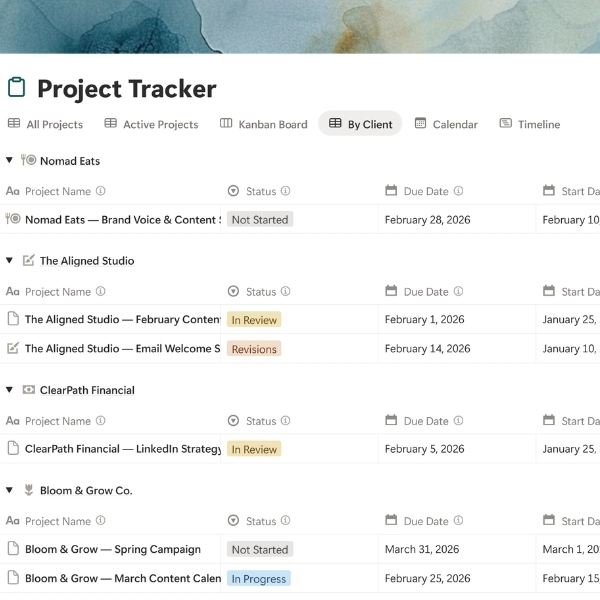The width and height of the screenshot is (600, 600).
Task: Click the February 28, 2026 due date cell
Action: click(x=428, y=220)
